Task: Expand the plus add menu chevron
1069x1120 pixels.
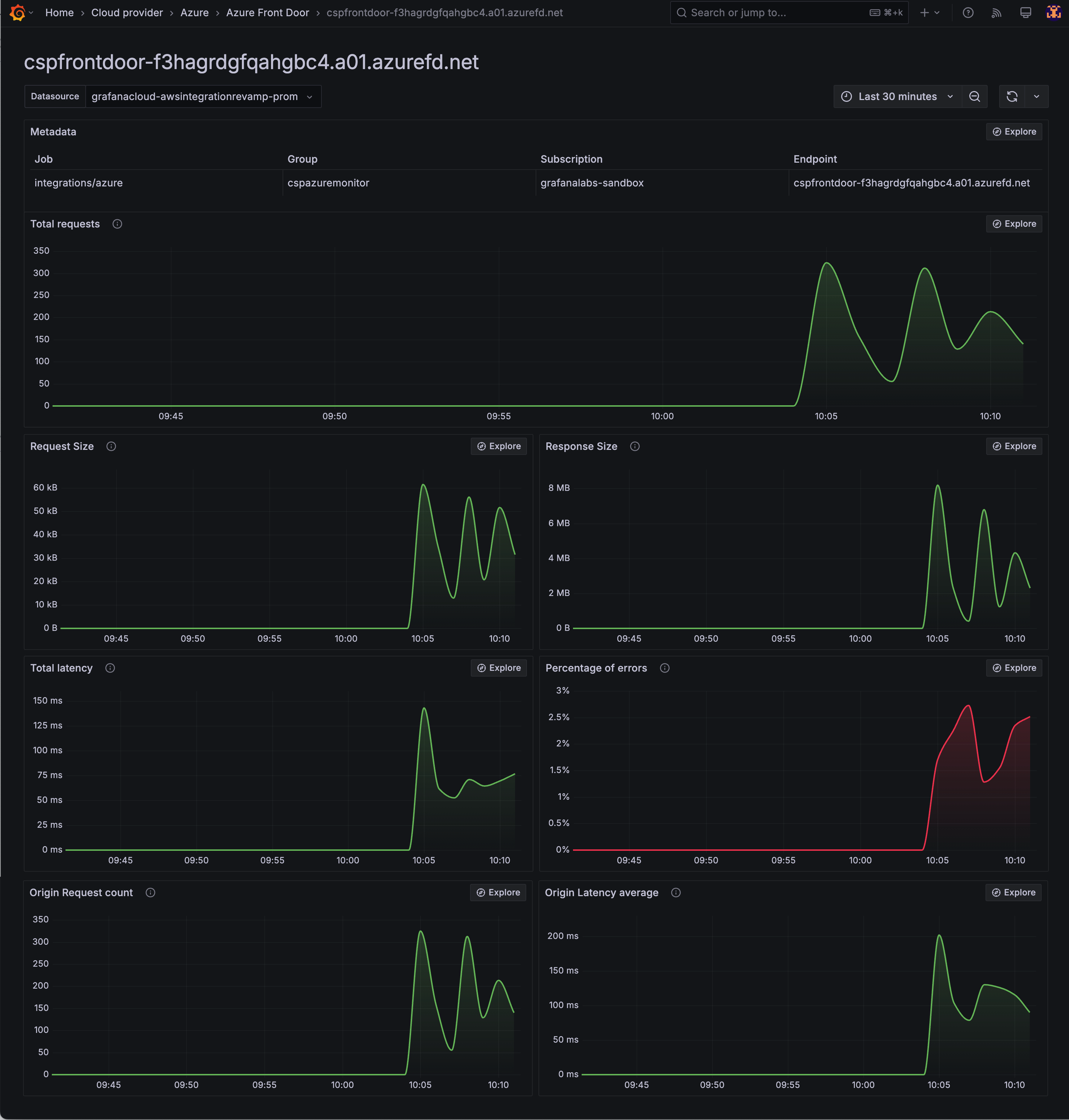Action: (x=937, y=13)
